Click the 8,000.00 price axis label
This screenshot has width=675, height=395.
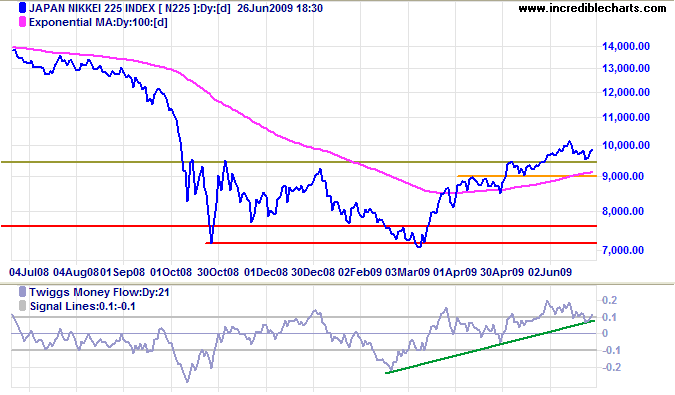[x=622, y=211]
